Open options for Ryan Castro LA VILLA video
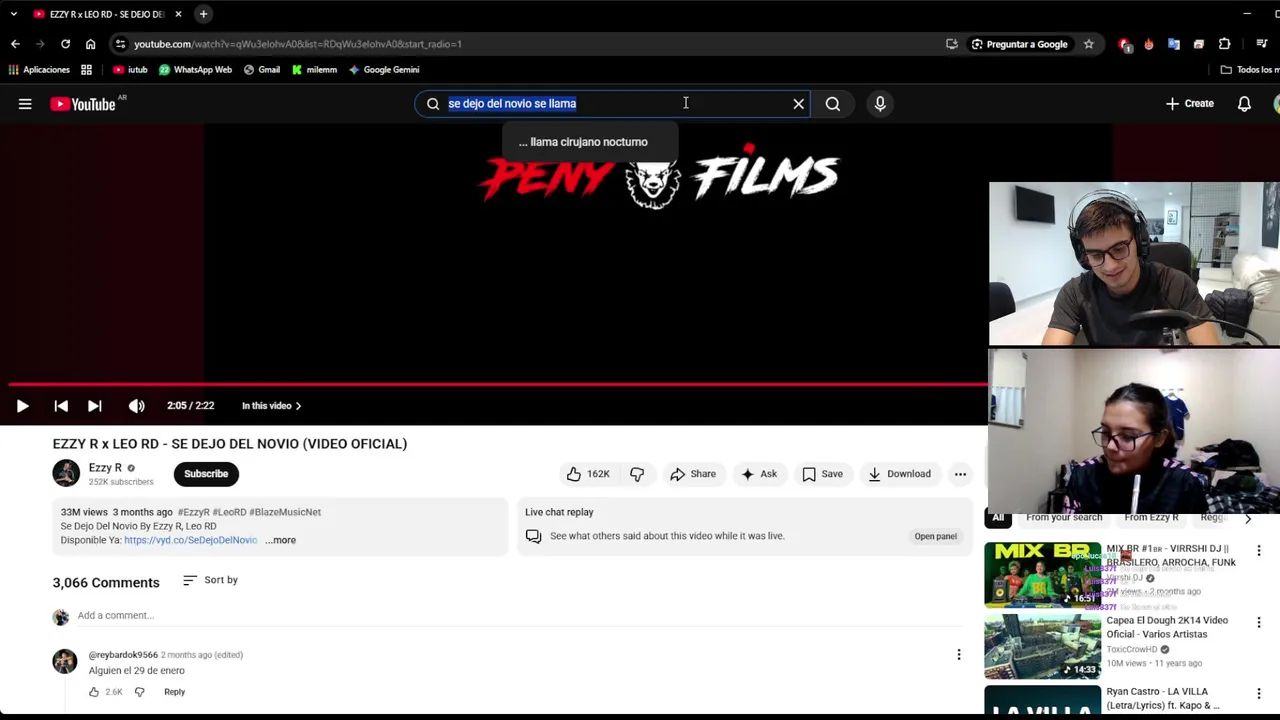 pos(1258,693)
